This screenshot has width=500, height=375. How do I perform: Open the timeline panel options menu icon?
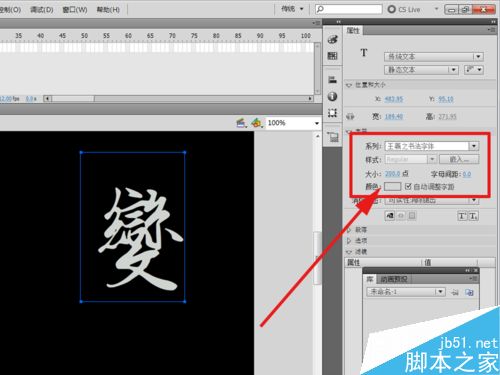(317, 23)
